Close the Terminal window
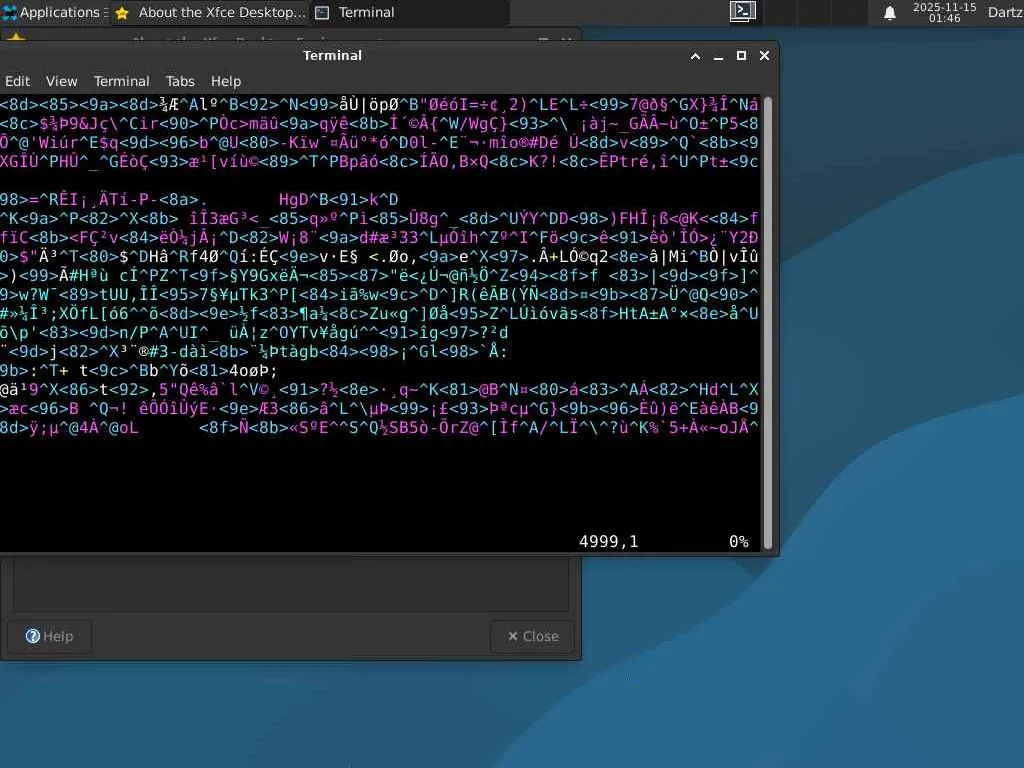This screenshot has width=1024, height=768. [x=765, y=56]
